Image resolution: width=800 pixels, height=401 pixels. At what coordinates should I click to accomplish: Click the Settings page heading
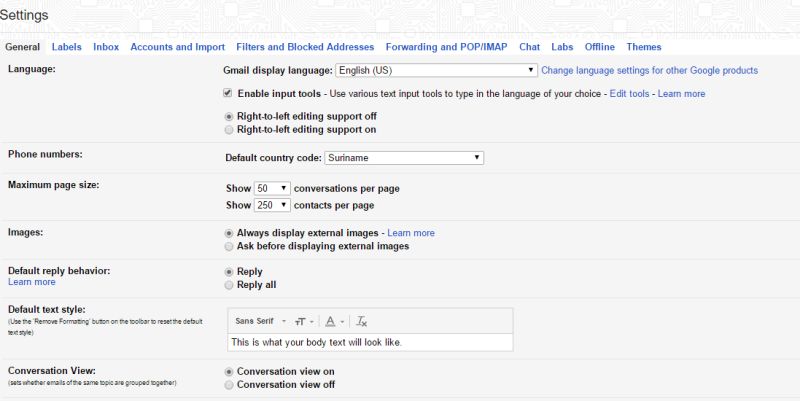(x=24, y=15)
